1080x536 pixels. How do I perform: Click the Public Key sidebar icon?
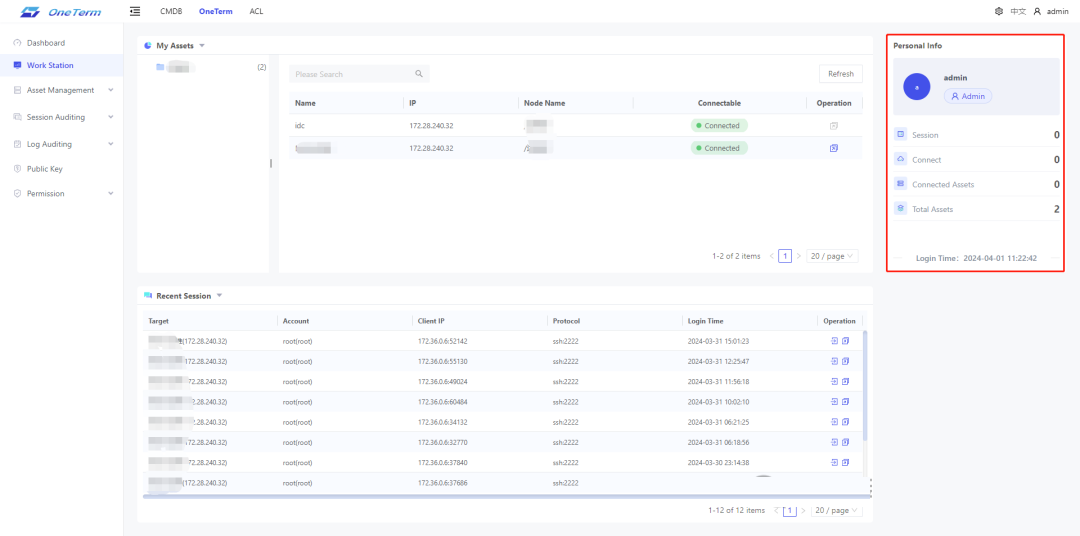click(17, 169)
